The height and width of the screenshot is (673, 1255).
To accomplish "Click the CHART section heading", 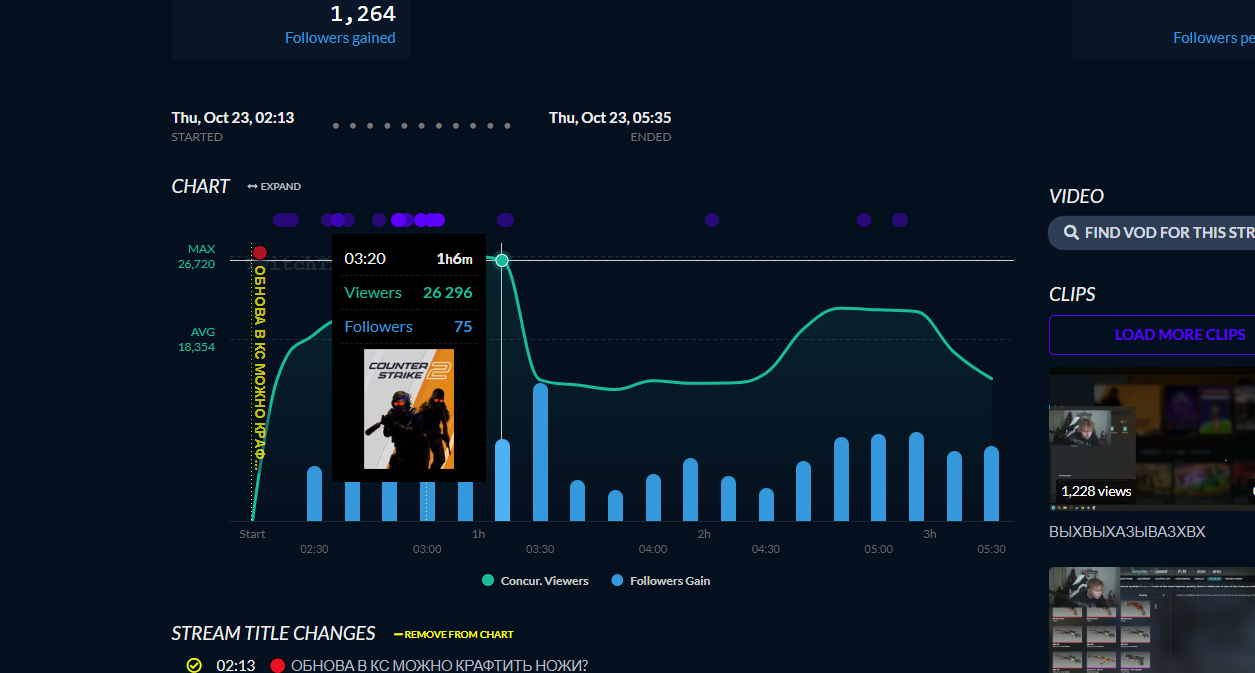I will coord(200,187).
